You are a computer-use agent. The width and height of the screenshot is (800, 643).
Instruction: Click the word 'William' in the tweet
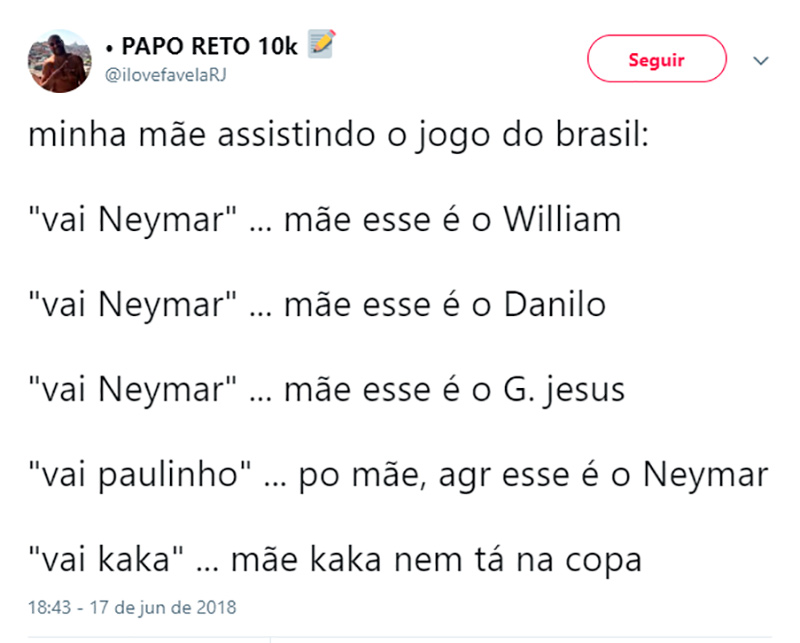[x=561, y=218]
